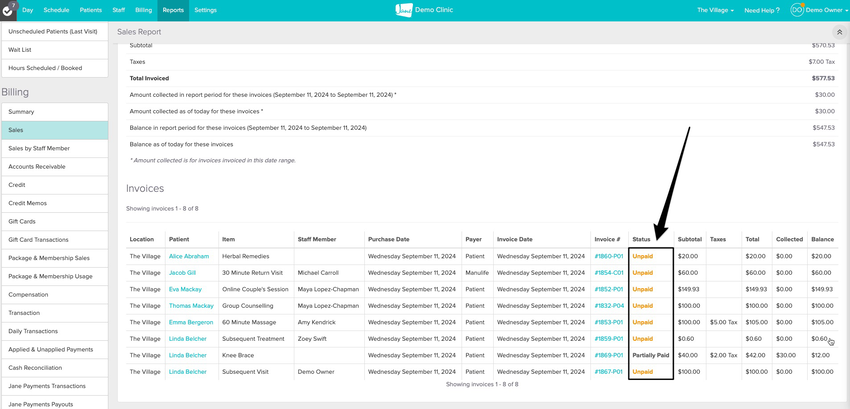Switch to the Staff tab
This screenshot has height=409, width=850.
(x=119, y=10)
